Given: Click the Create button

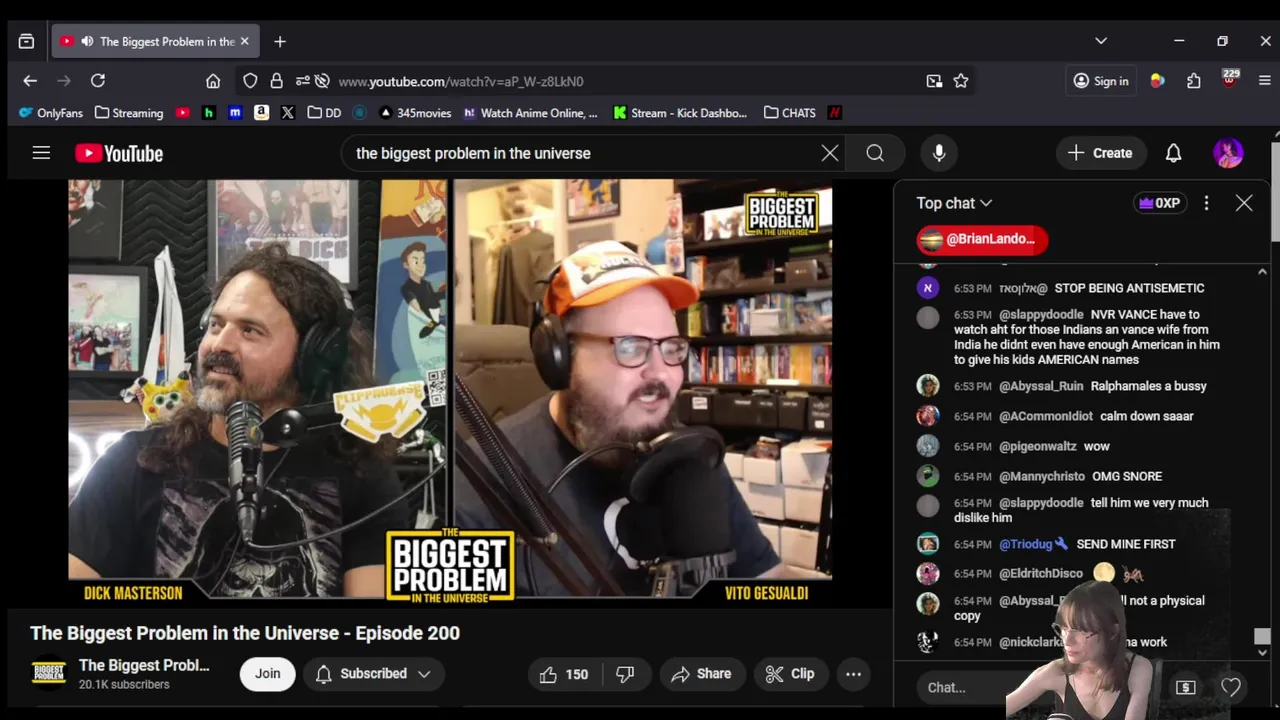Looking at the screenshot, I should [1100, 153].
